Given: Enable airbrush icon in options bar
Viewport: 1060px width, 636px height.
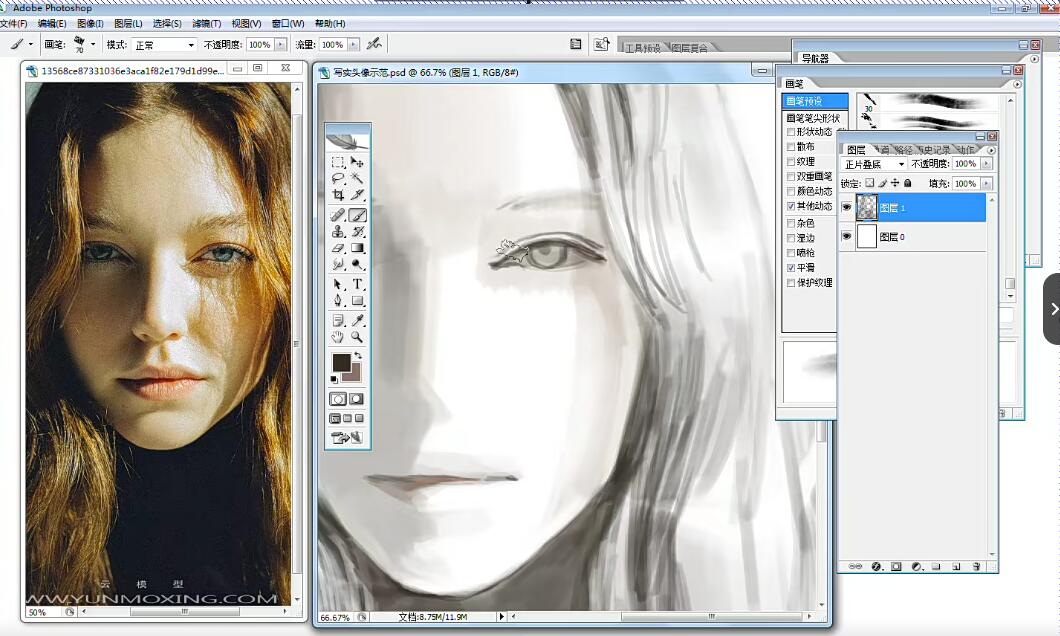Looking at the screenshot, I should pos(374,44).
